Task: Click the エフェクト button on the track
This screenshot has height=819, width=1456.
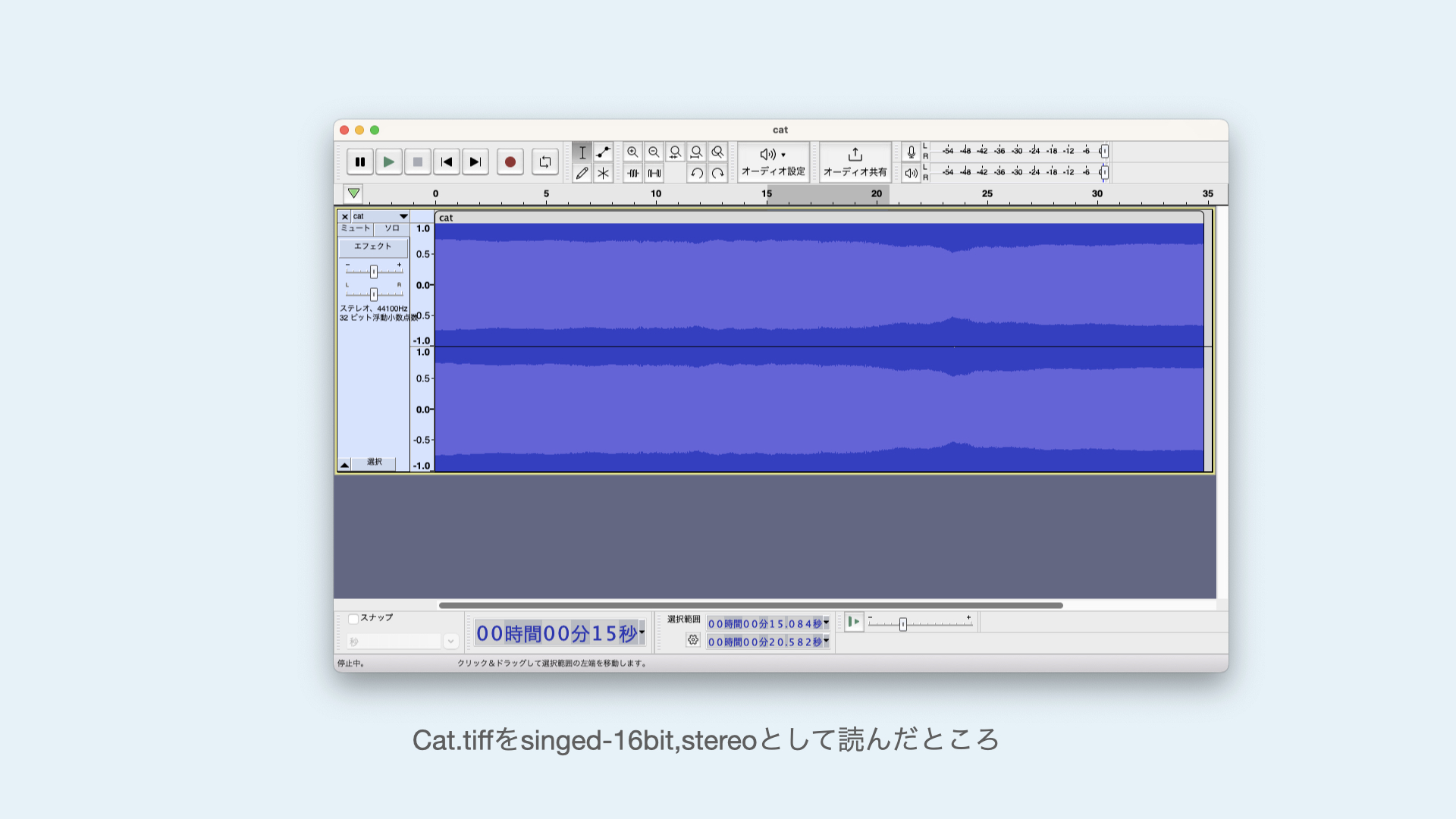Action: [372, 246]
